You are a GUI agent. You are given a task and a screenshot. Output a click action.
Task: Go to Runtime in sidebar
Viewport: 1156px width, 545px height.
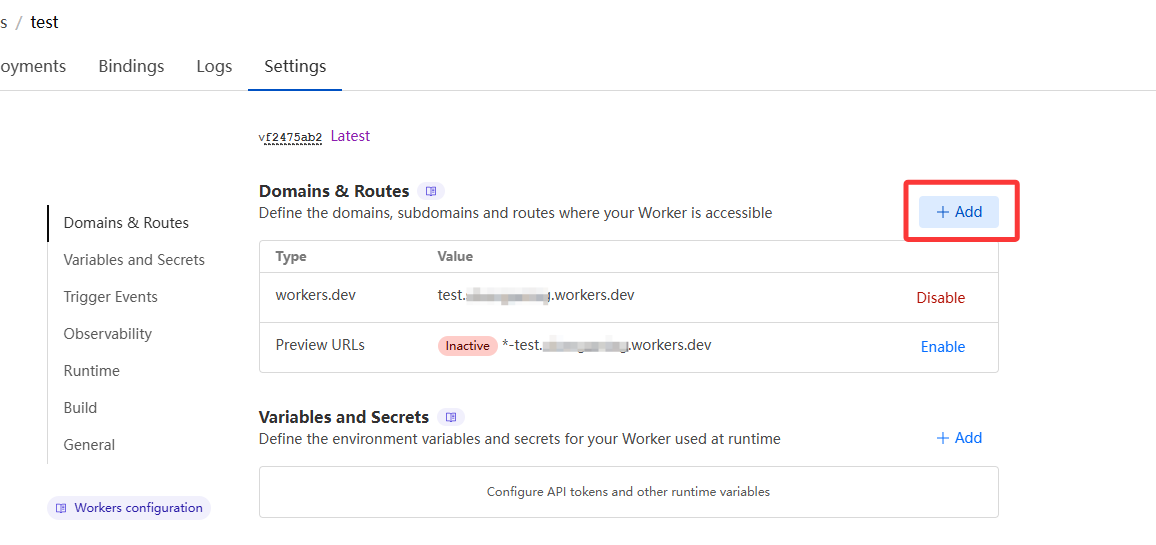tap(91, 370)
